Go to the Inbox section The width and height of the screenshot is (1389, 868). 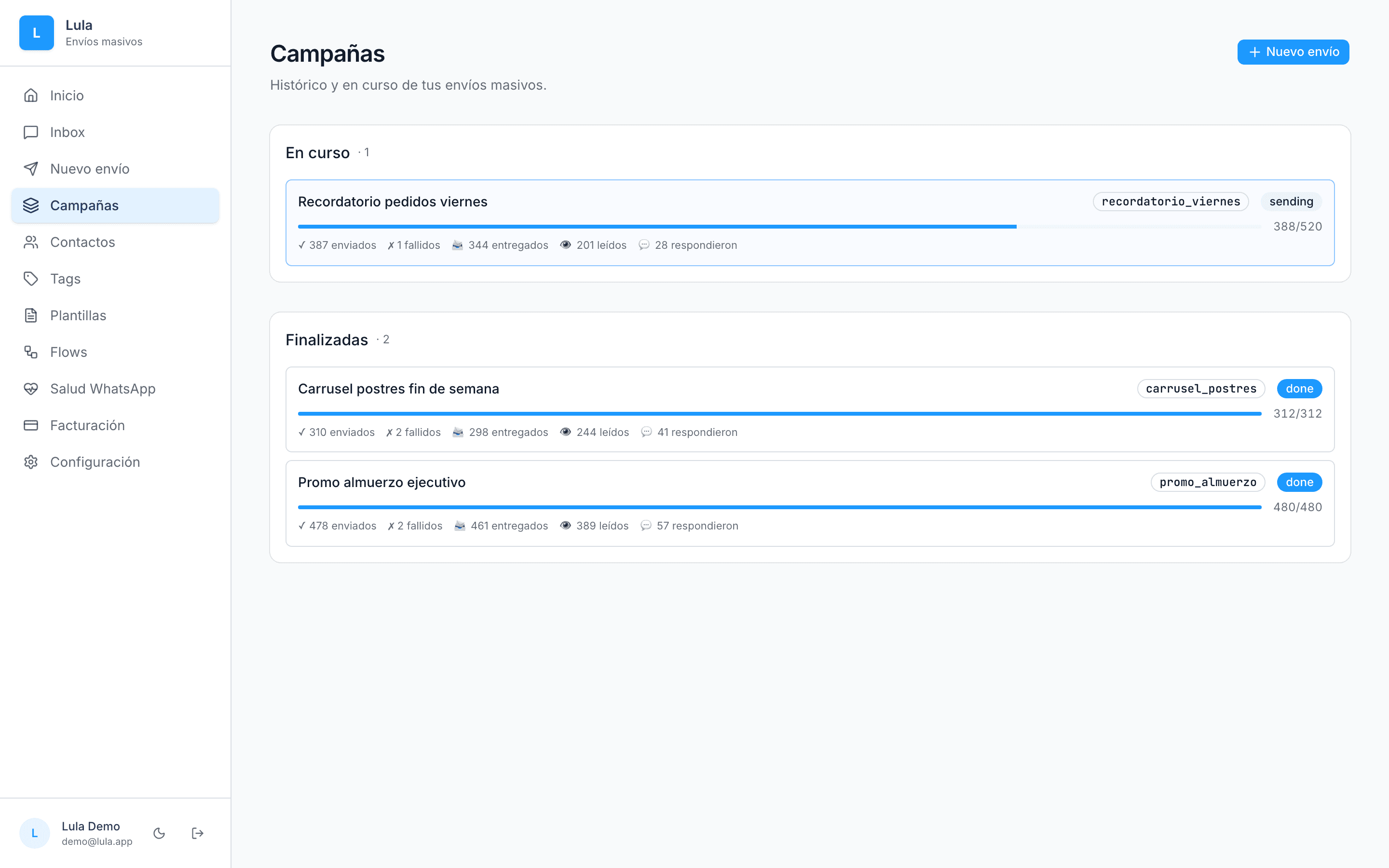[115, 132]
